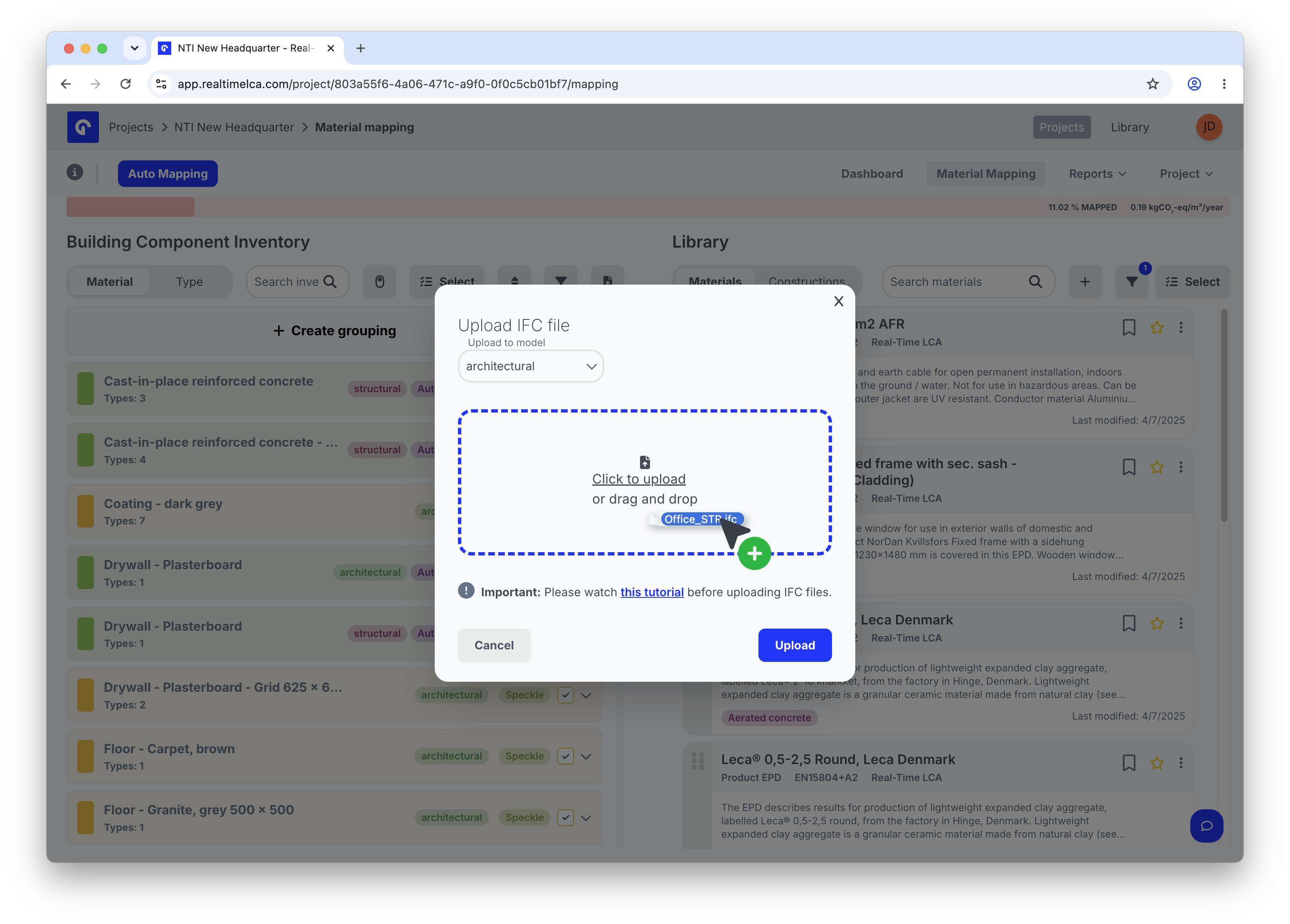Switch inventory view to Material
Screen dimensions: 1290x924
click(109, 281)
